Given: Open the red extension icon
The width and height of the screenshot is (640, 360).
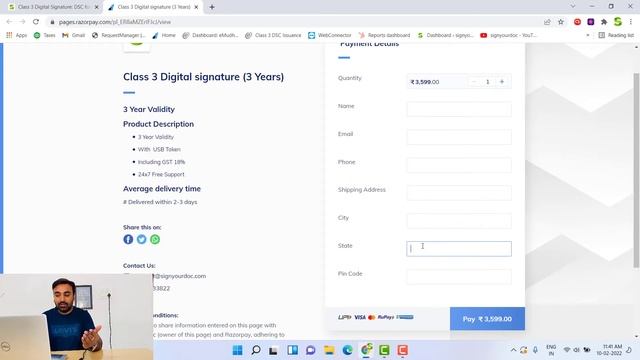Looking at the screenshot, I should (x=577, y=22).
